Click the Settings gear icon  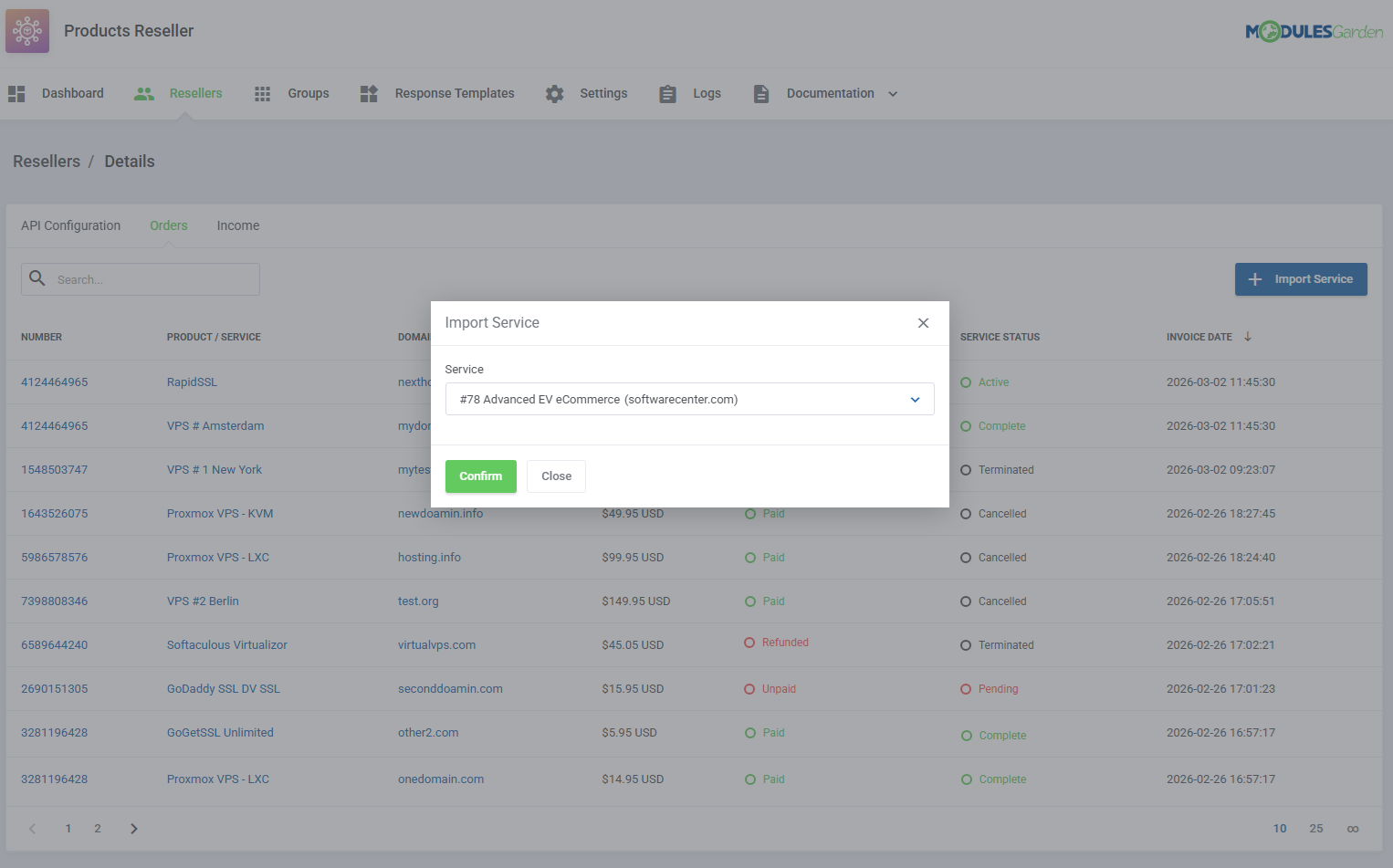(554, 93)
